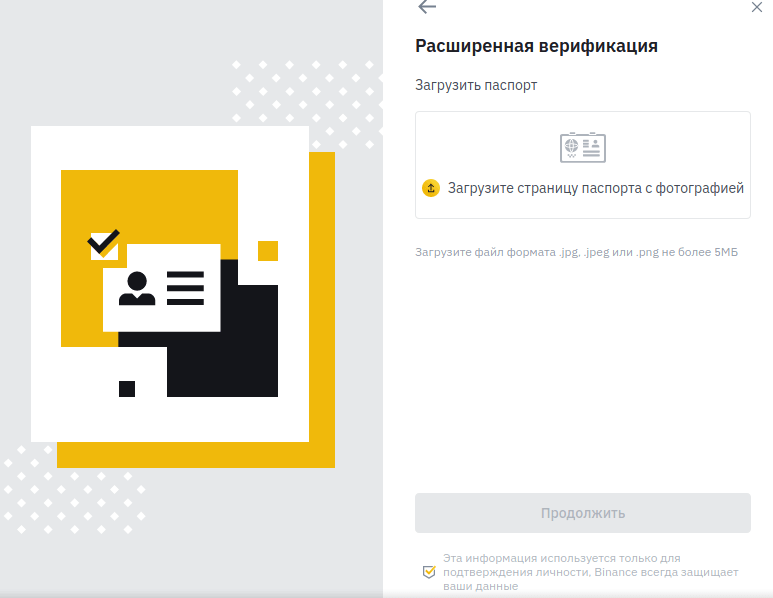Close the verification dialog with X
Image resolution: width=773 pixels, height=598 pixels.
[x=757, y=7]
